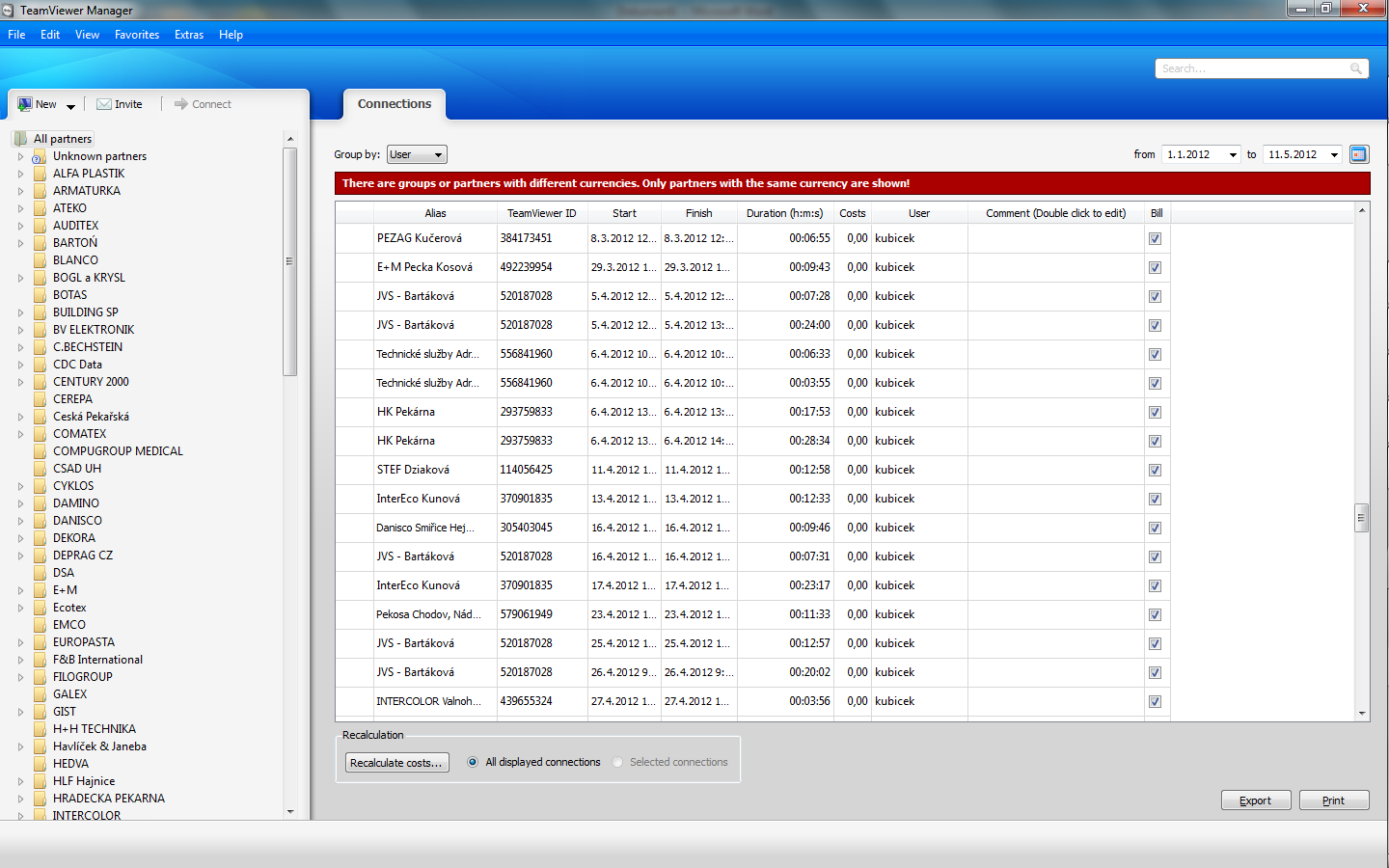Click the connections table scroll down arrow
The width and height of the screenshot is (1389, 868).
[x=1362, y=714]
